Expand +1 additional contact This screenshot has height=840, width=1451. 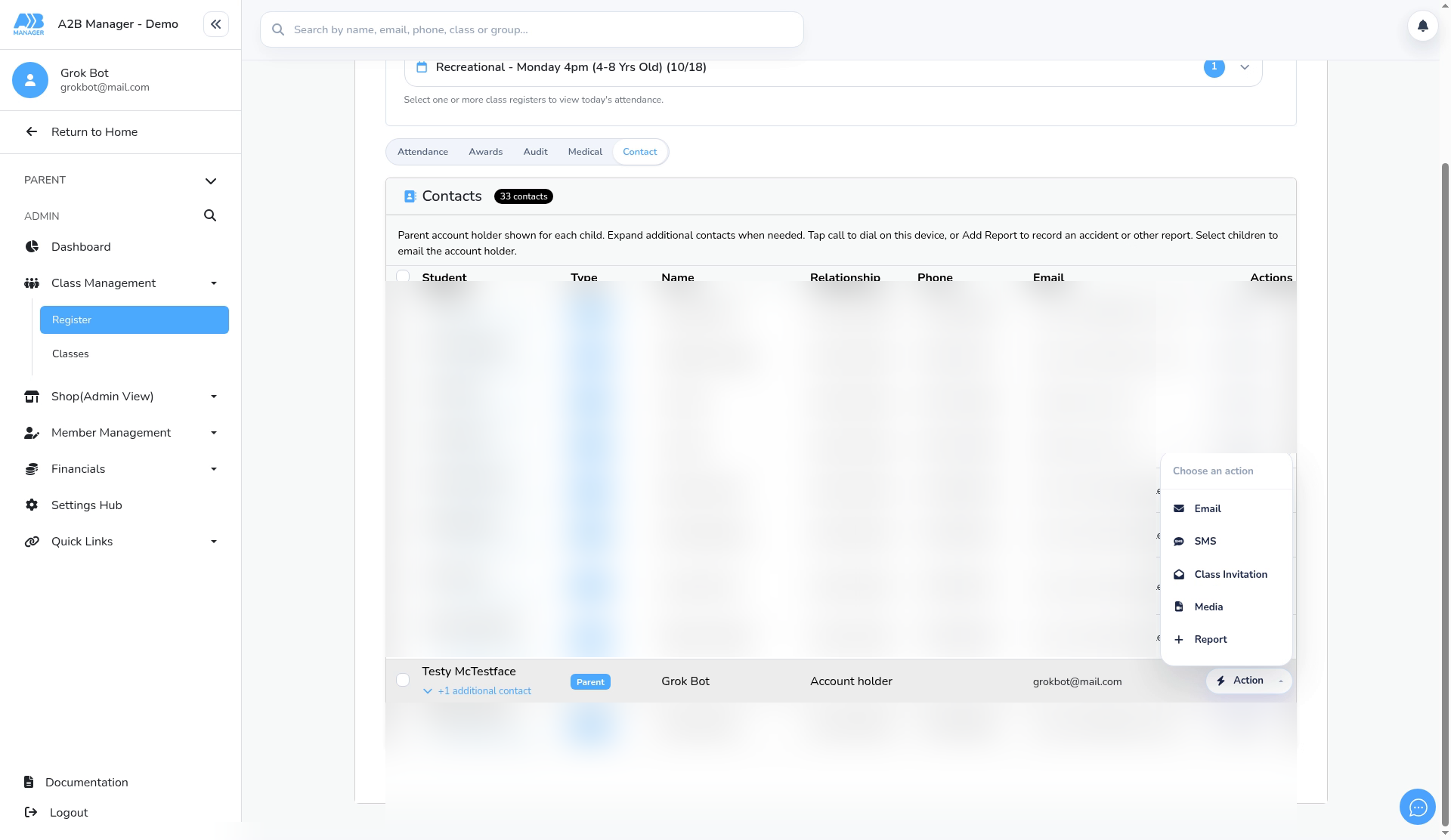(477, 691)
